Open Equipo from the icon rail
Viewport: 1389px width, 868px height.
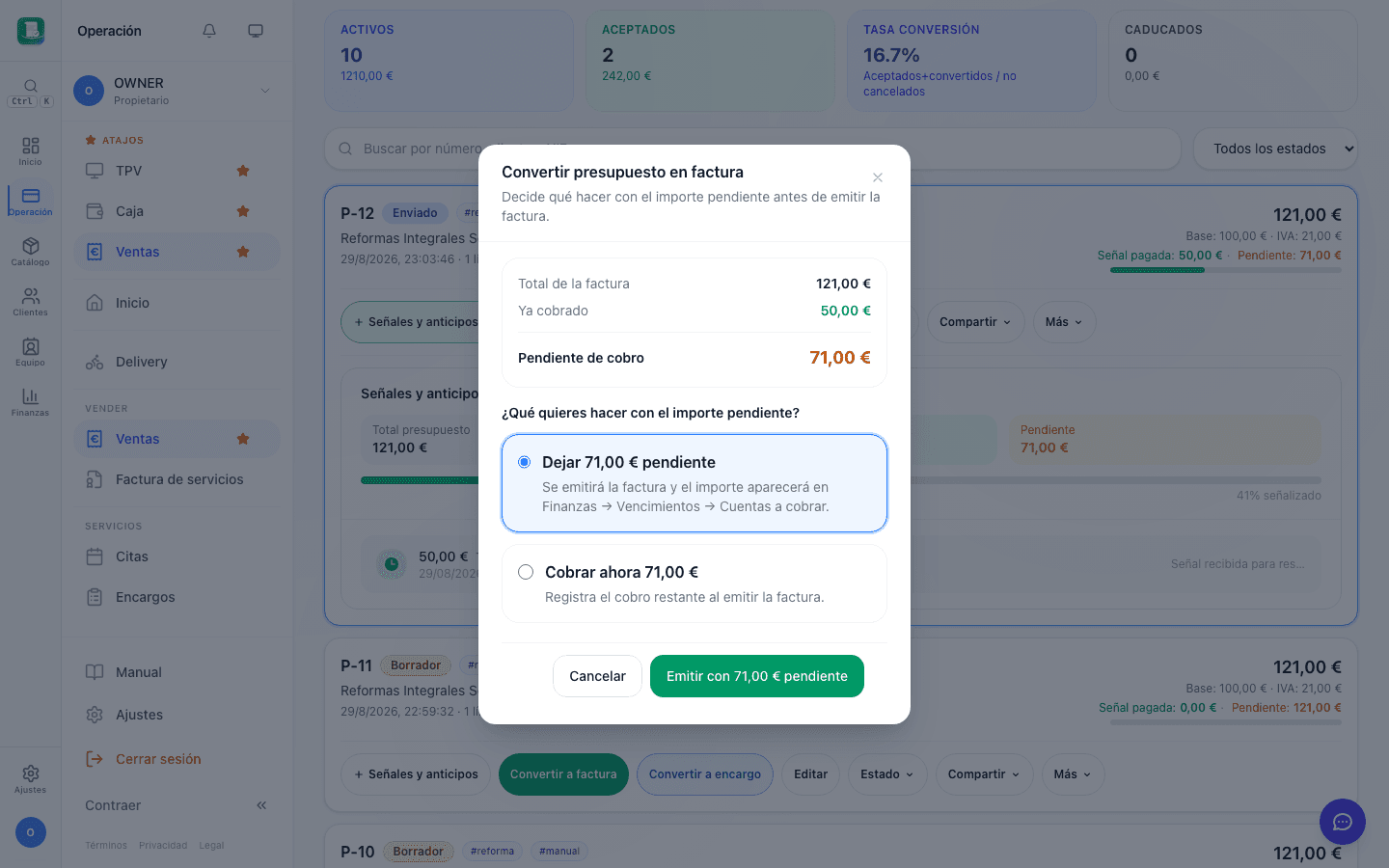31,352
